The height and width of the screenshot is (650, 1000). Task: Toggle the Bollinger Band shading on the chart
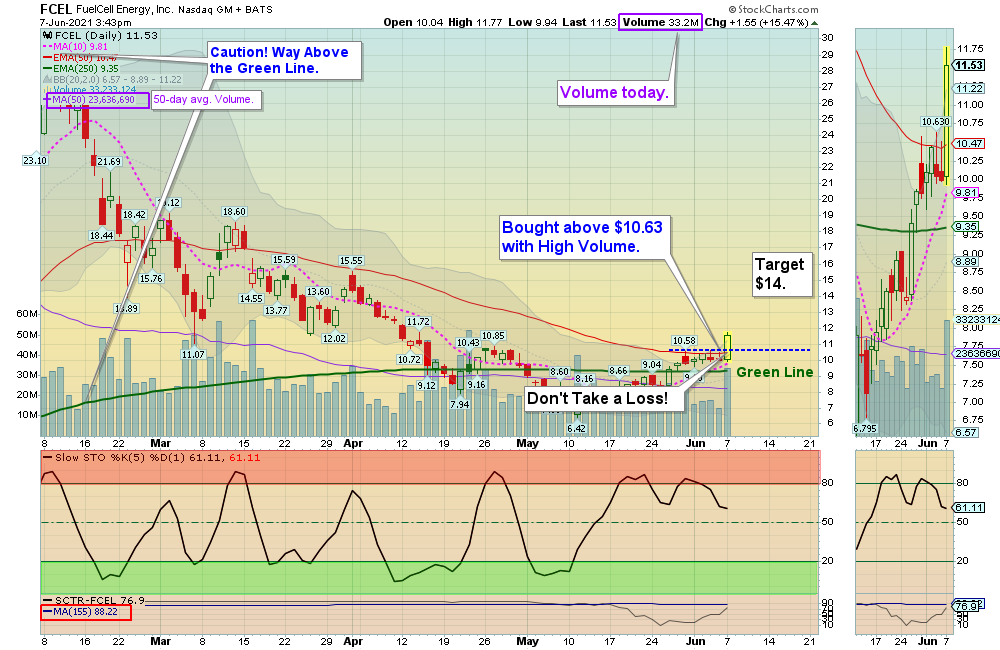[50, 79]
